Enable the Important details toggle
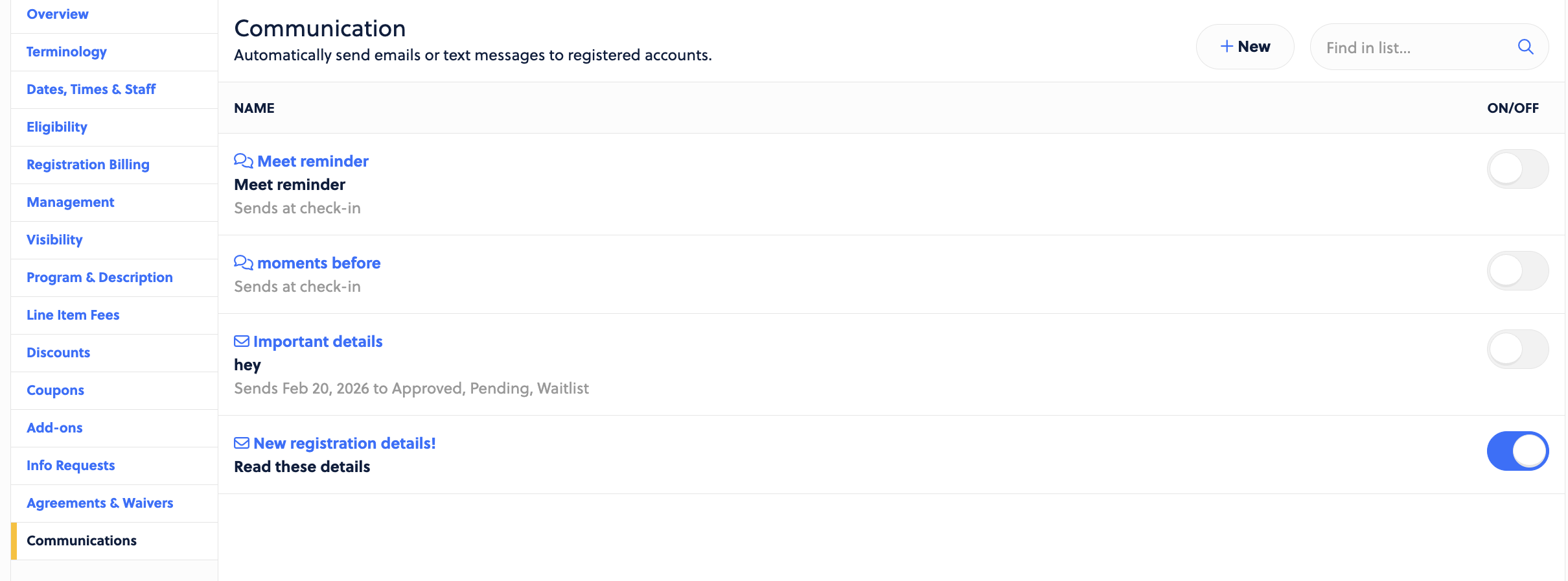The width and height of the screenshot is (1568, 581). tap(1517, 350)
